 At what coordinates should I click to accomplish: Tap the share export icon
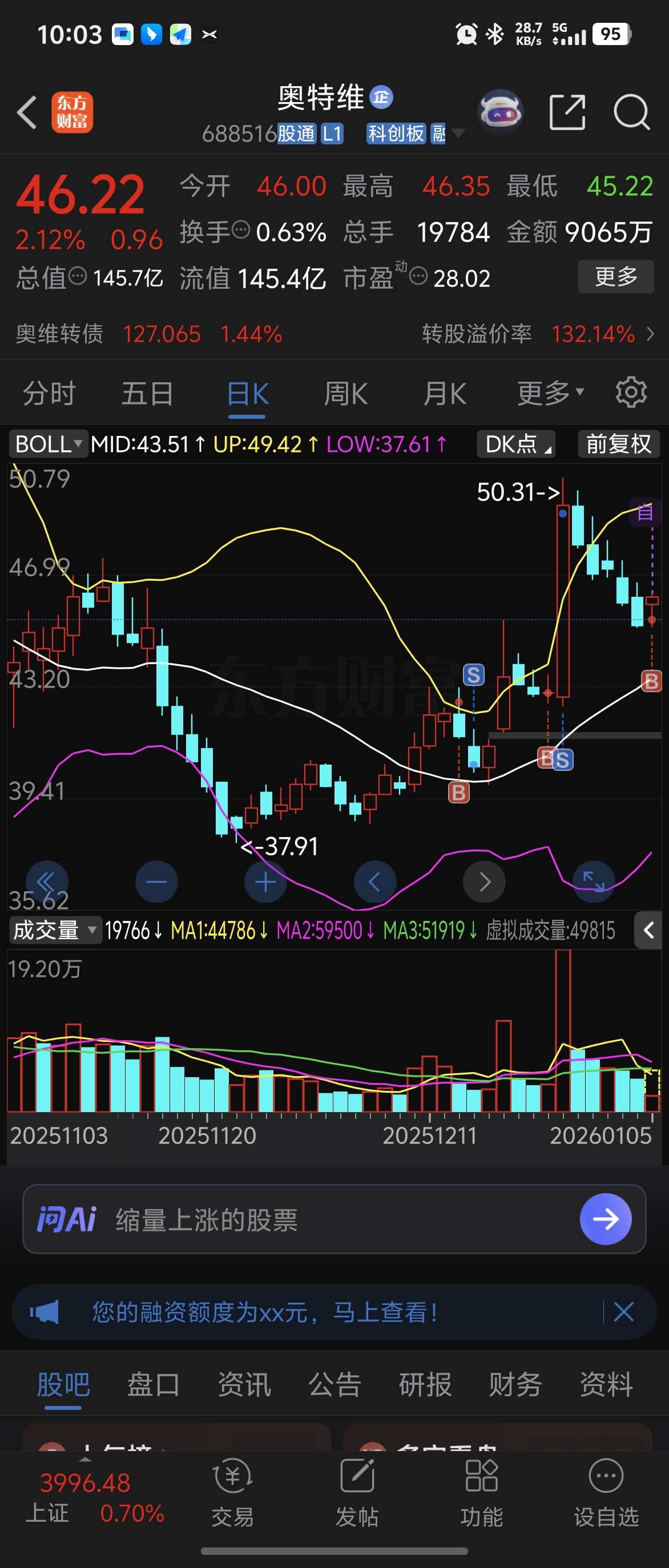(567, 112)
